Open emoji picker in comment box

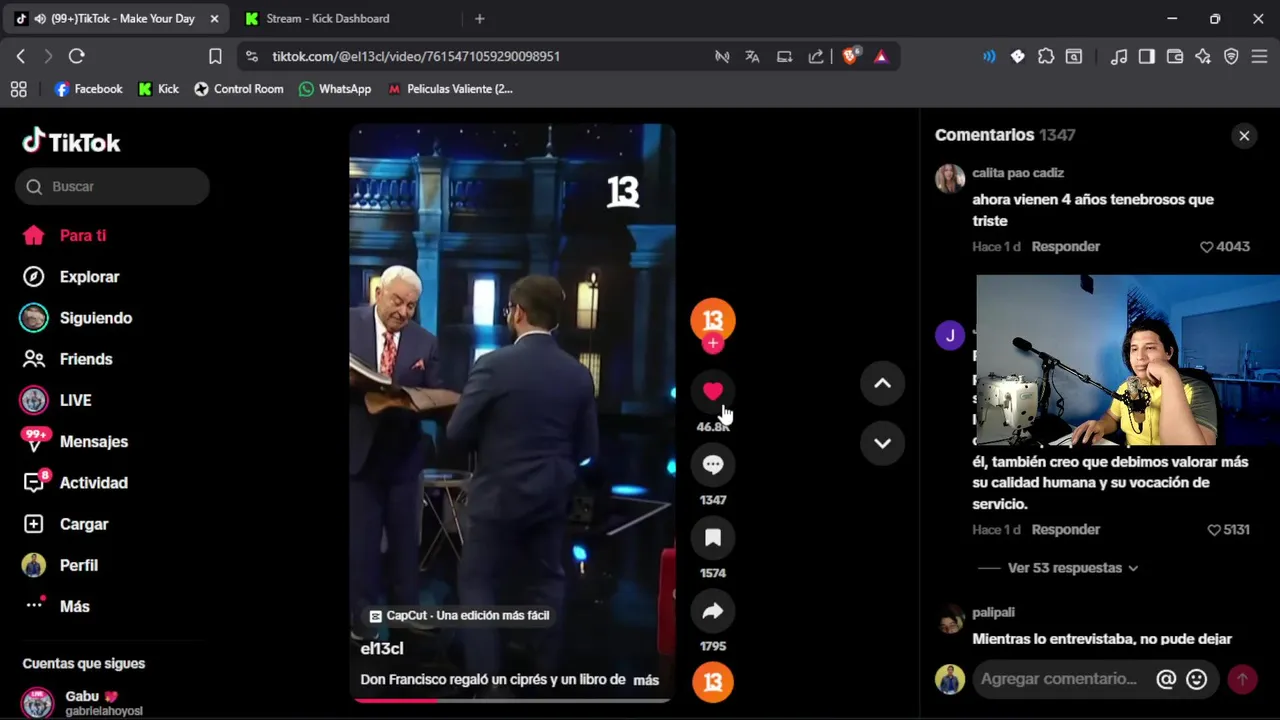[1197, 679]
